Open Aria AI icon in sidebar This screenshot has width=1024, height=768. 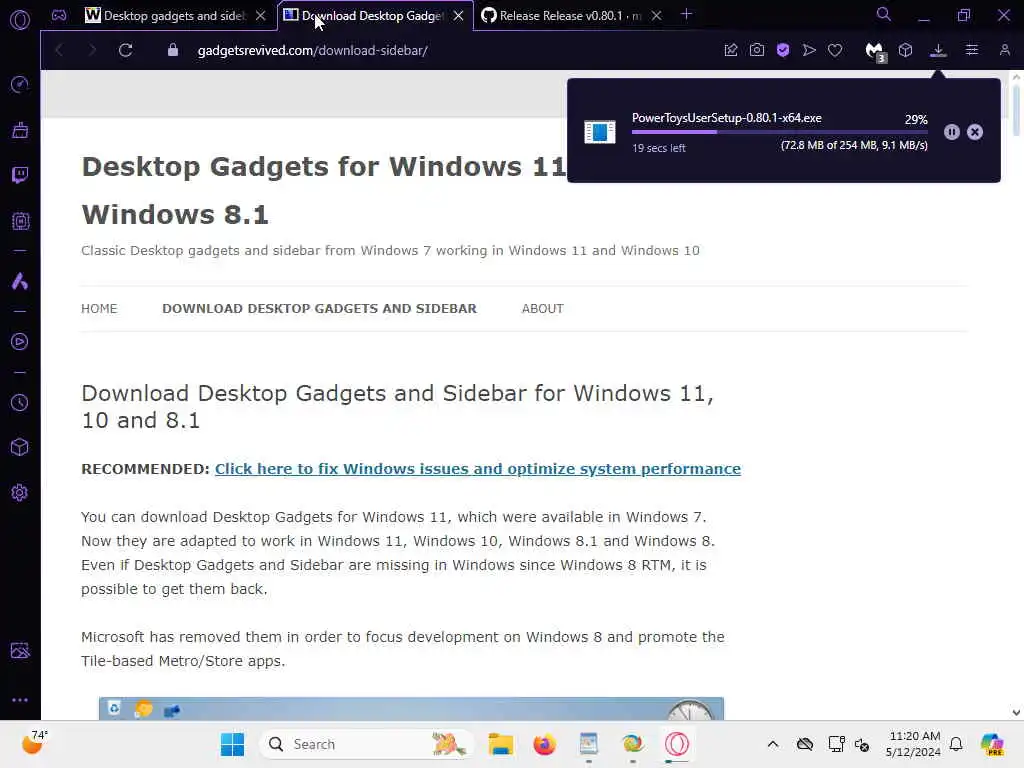coord(20,281)
